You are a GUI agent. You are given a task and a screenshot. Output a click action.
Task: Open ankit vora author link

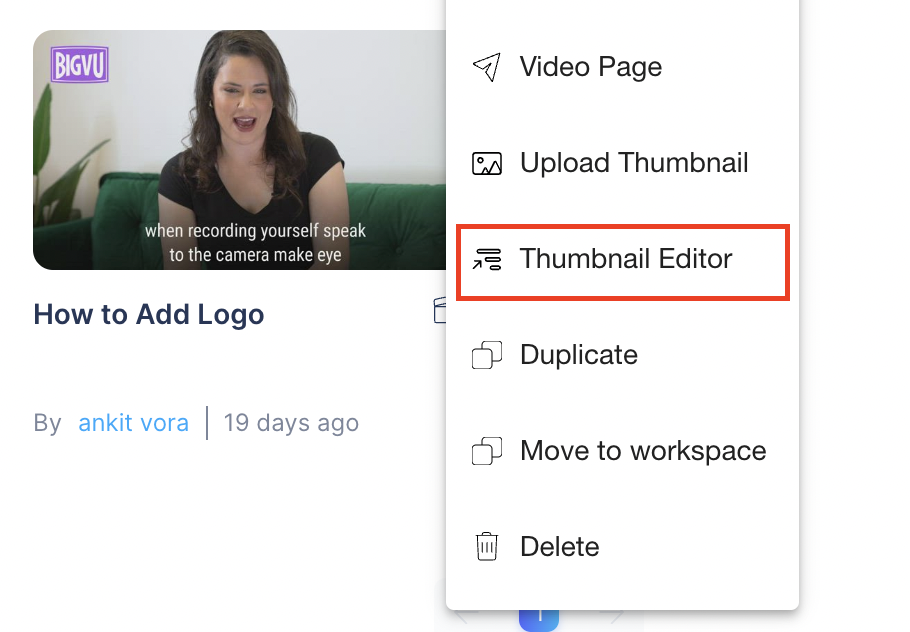[133, 422]
